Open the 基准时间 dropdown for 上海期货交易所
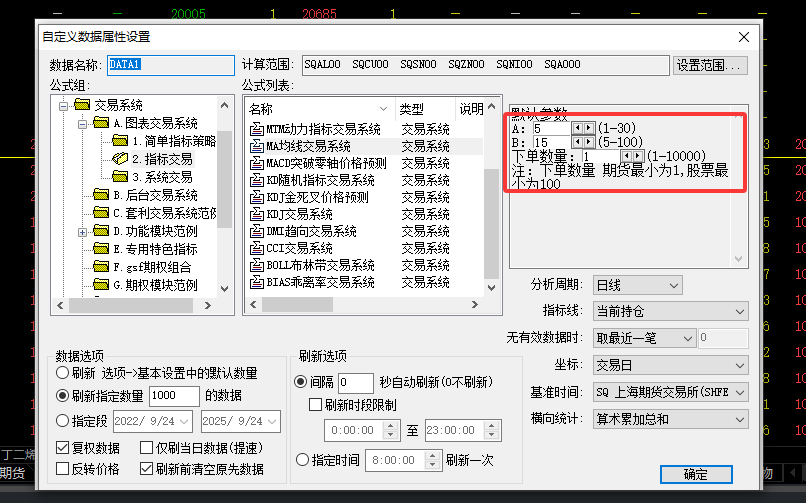Image resolution: width=806 pixels, height=503 pixels. tap(670, 393)
